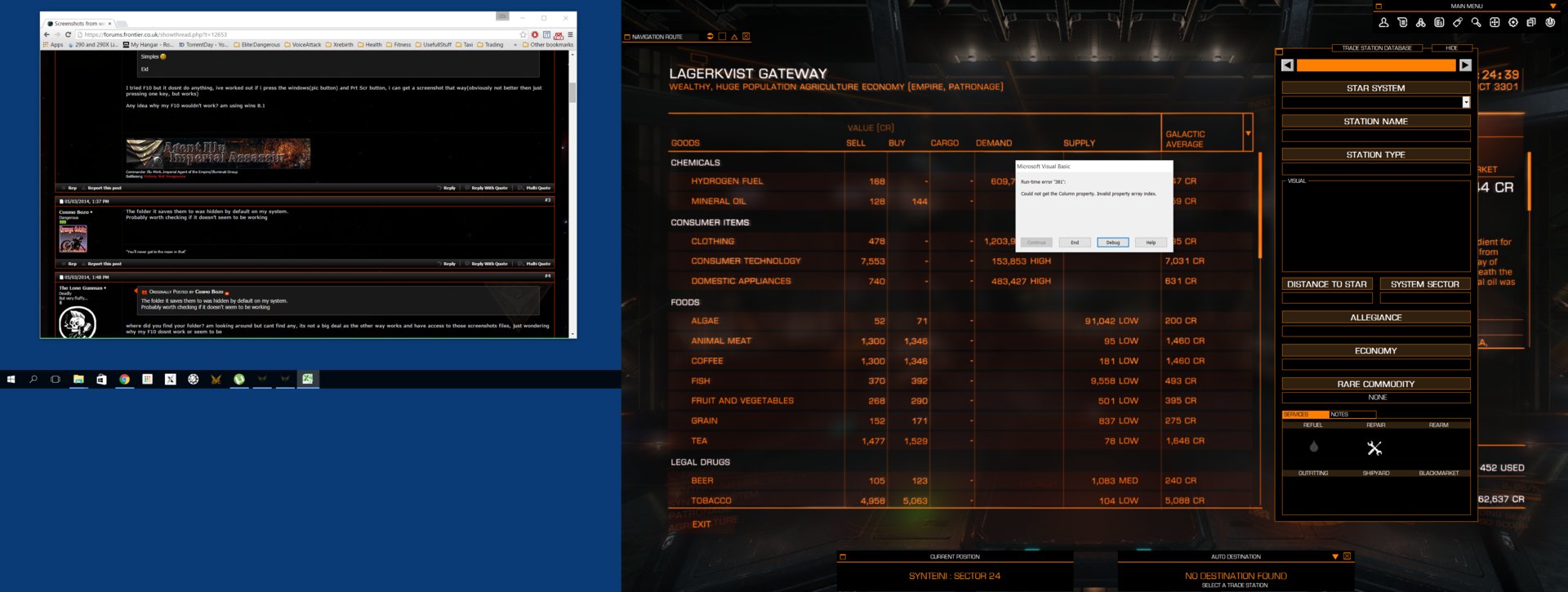
Task: Click the Refuel droplet service icon
Action: [1313, 447]
